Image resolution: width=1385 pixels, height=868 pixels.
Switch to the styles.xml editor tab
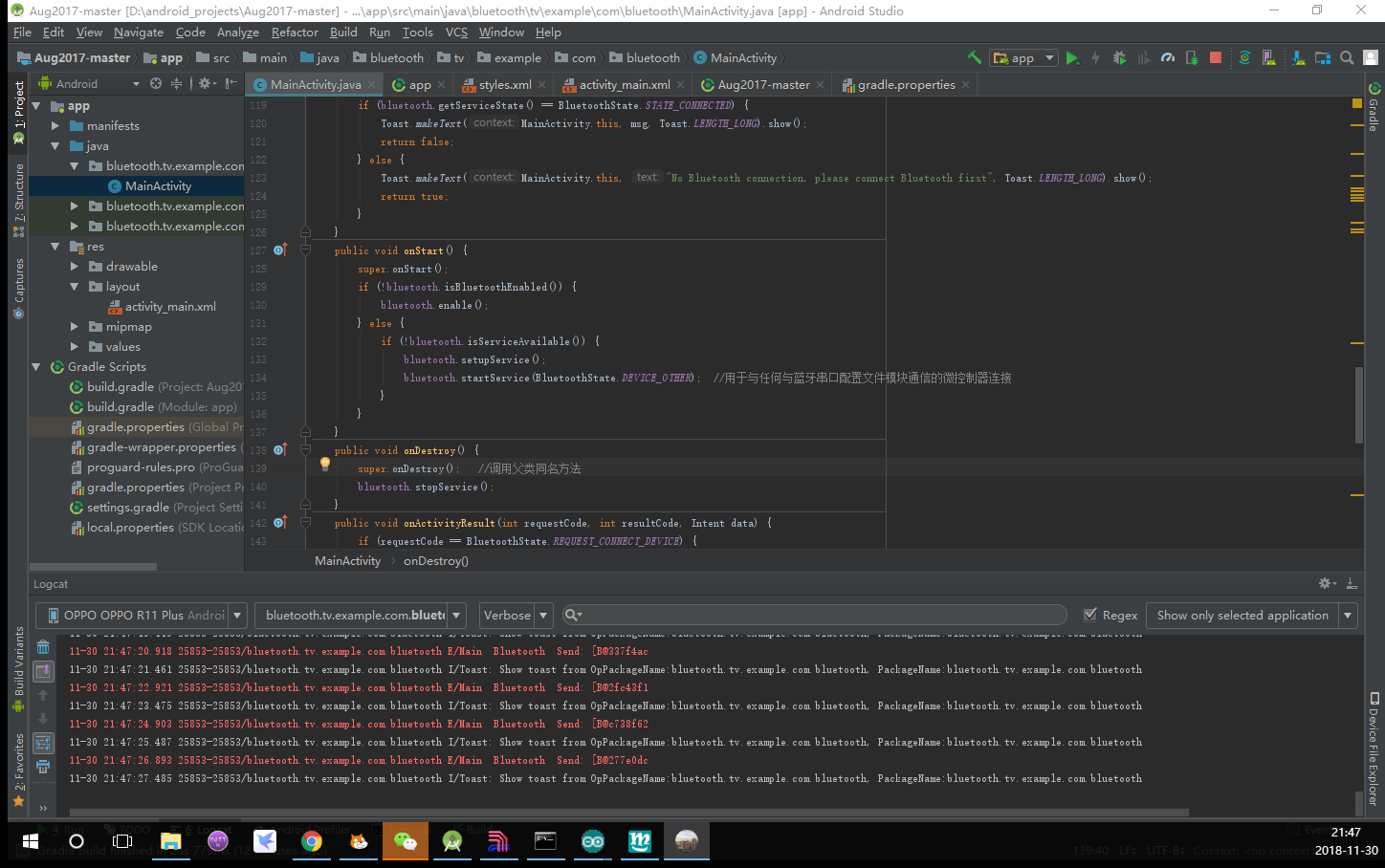pyautogui.click(x=505, y=84)
